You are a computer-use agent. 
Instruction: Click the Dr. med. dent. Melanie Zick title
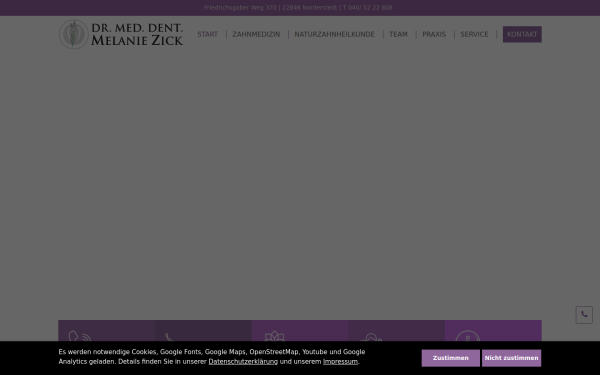coord(137,34)
